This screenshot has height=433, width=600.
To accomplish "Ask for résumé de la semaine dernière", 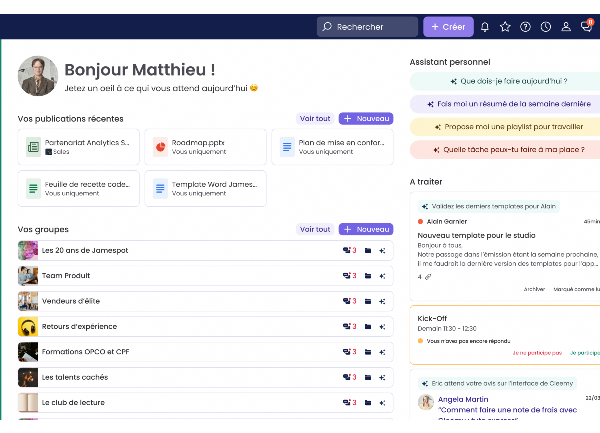I will point(505,104).
